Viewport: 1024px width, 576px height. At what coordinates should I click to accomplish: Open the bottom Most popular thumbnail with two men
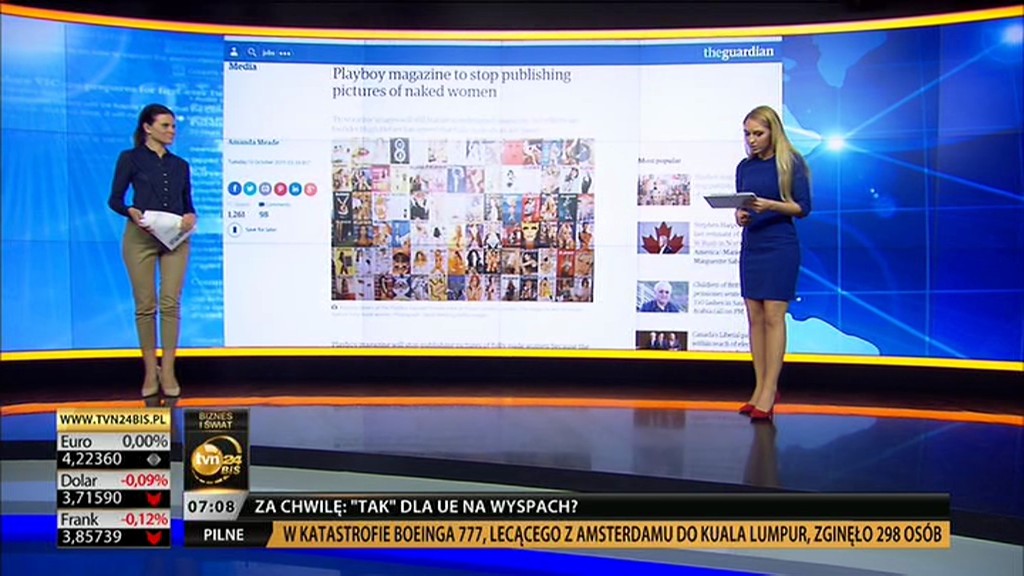(x=662, y=340)
